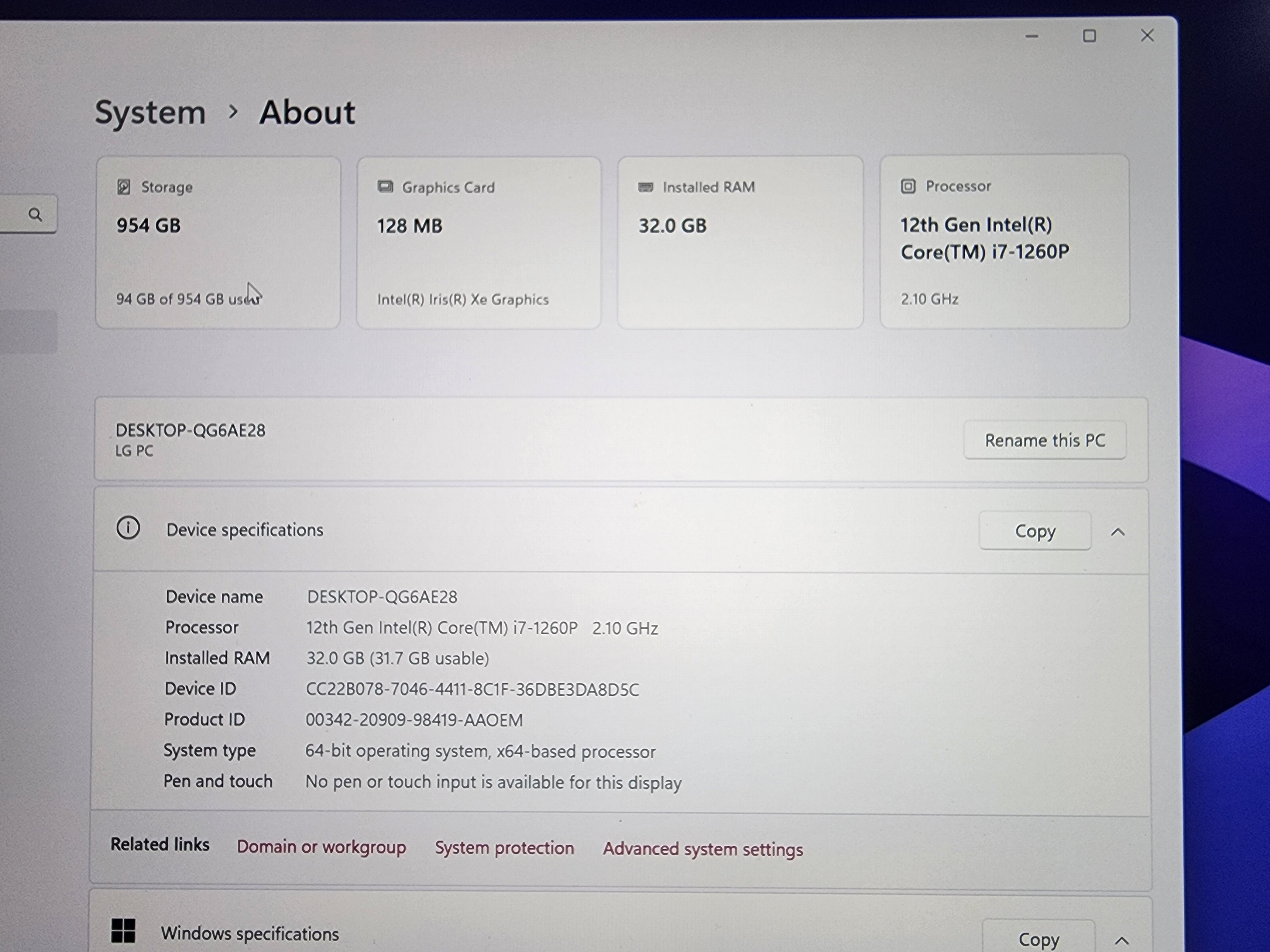Viewport: 1270px width, 952px height.
Task: Select the Device name value DESKTOP-QG6AE28
Action: (x=382, y=597)
